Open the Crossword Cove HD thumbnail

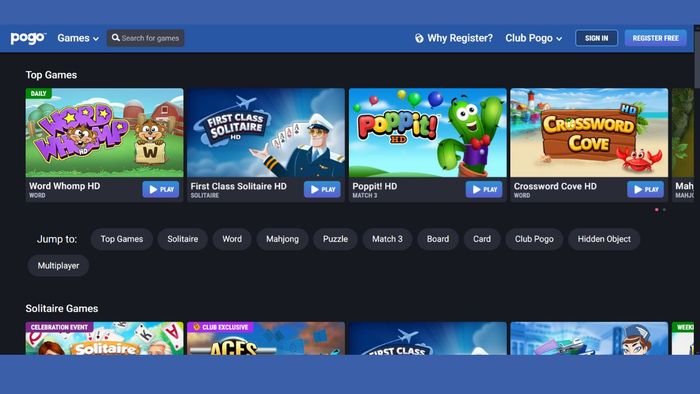[589, 133]
